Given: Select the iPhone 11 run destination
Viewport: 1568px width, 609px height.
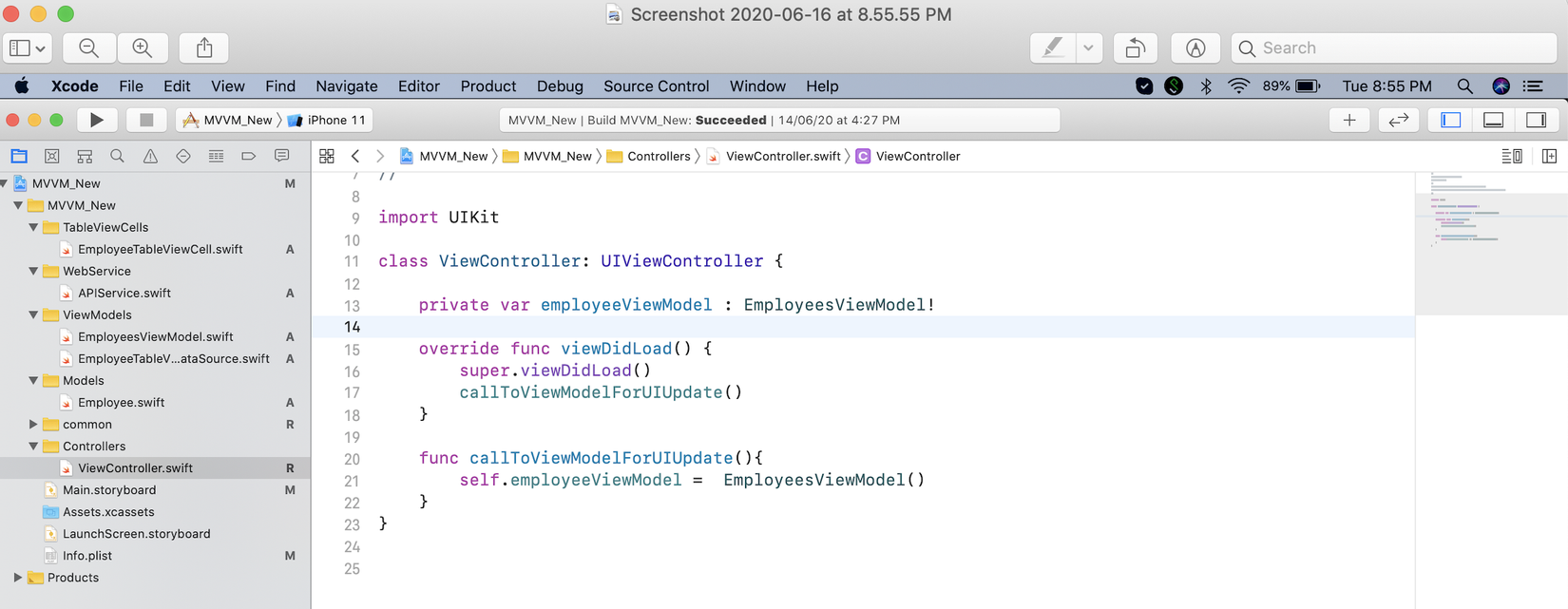Looking at the screenshot, I should click(328, 120).
